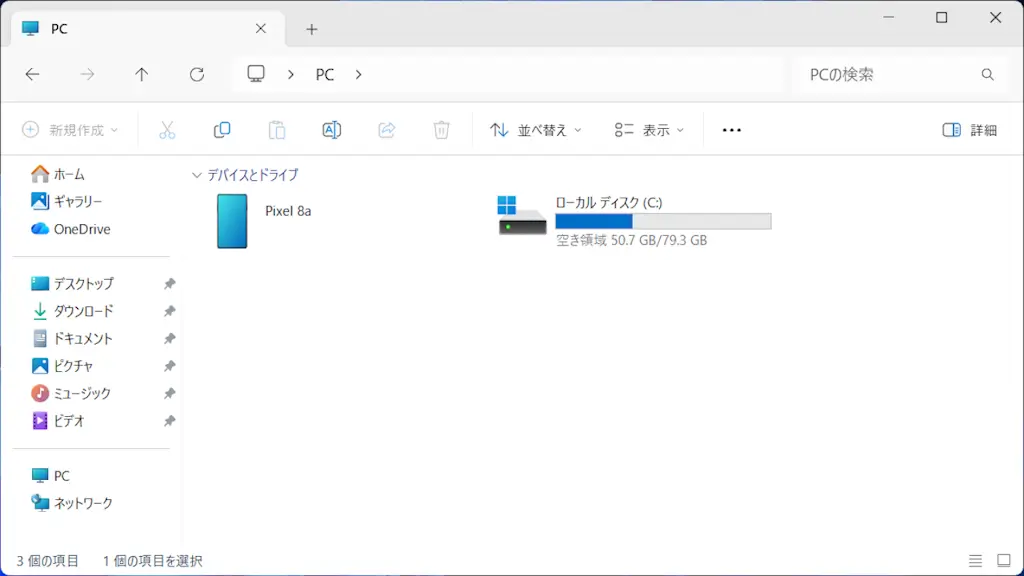Collapse the デバイスとドライブ section
Image resolution: width=1024 pixels, height=576 pixels.
point(197,174)
